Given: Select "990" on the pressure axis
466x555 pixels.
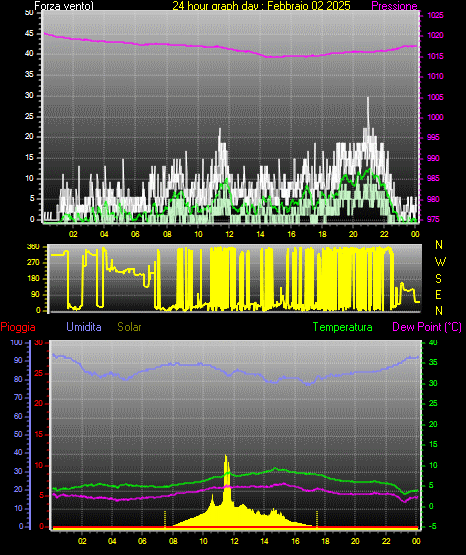Looking at the screenshot, I should [433, 158].
